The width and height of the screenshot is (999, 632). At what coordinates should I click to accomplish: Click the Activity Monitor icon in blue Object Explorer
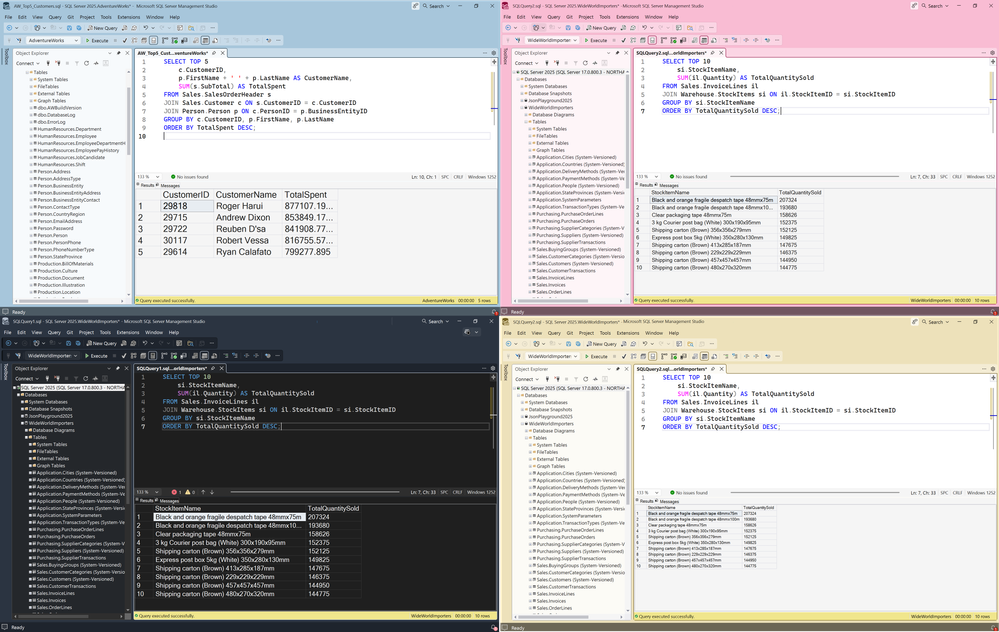point(96,63)
